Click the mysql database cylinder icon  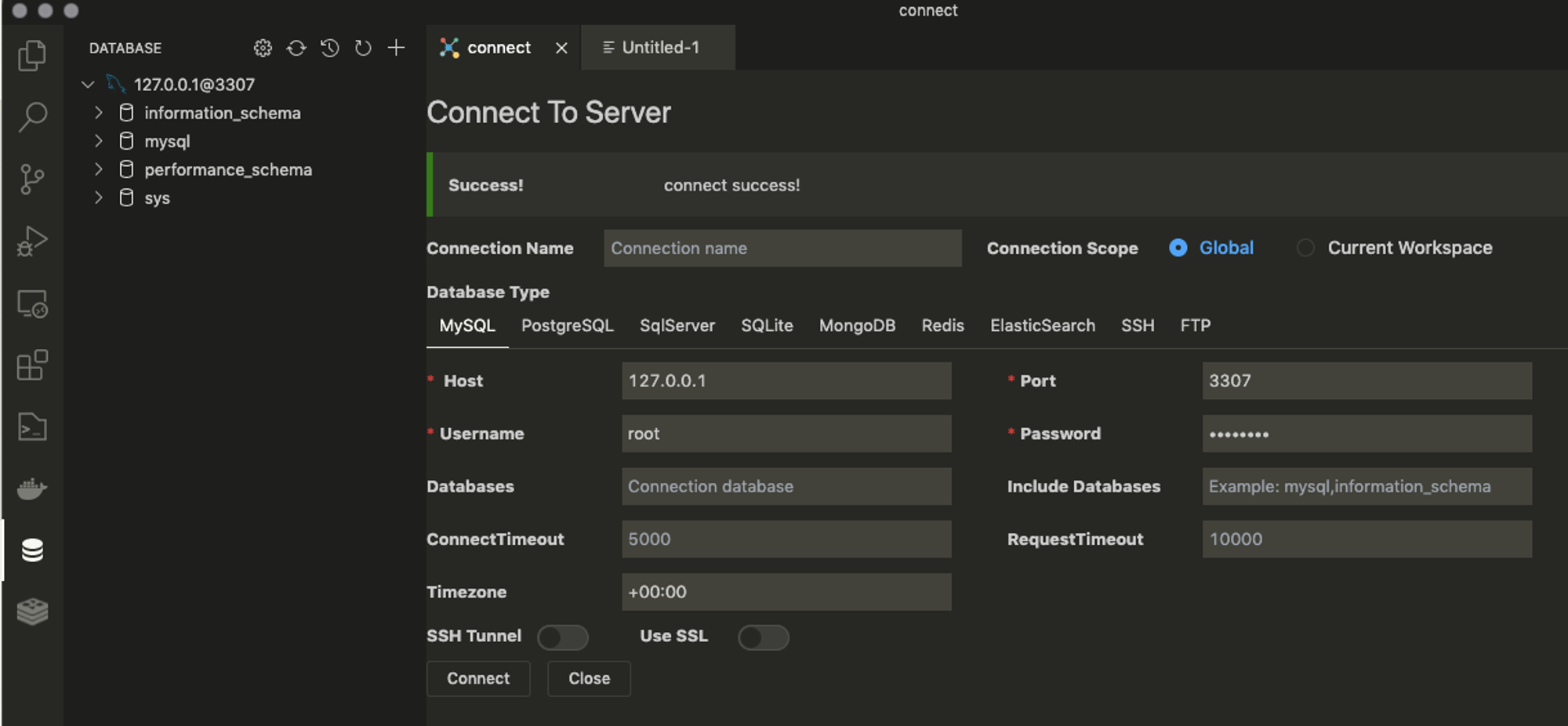(126, 141)
